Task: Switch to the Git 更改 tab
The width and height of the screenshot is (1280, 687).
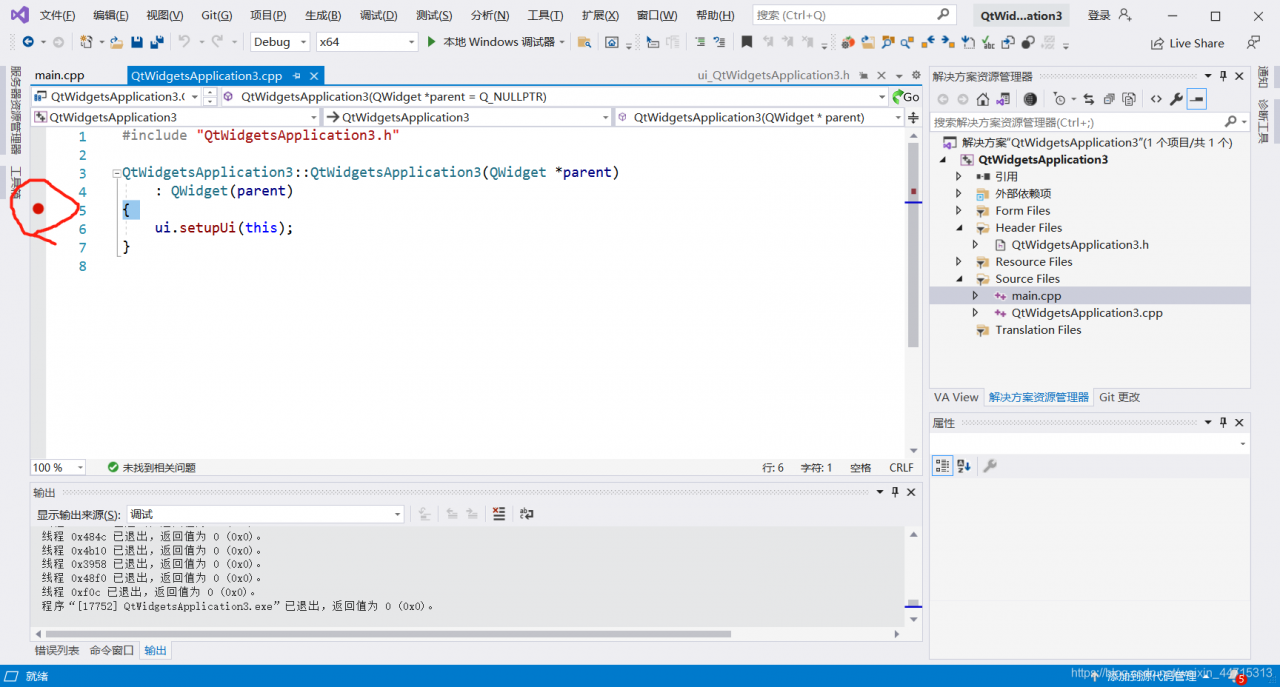Action: 1119,397
